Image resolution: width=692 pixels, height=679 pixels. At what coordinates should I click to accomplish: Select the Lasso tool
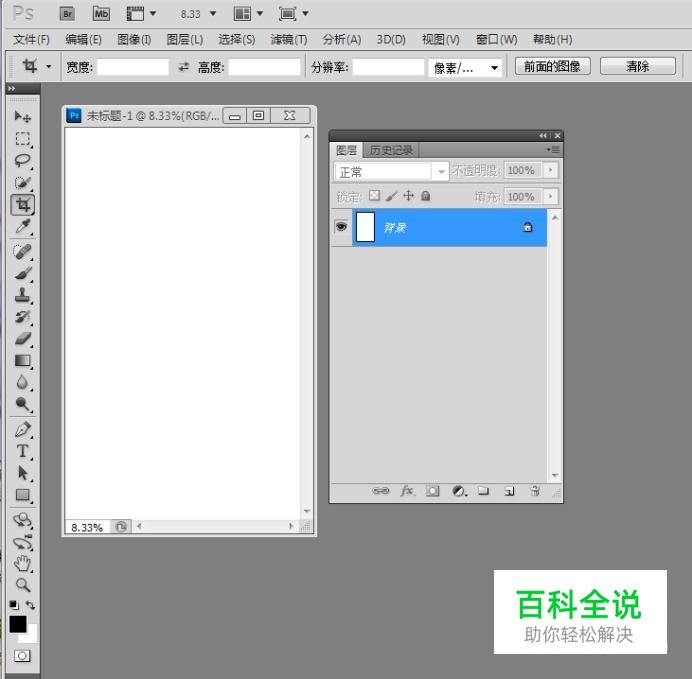point(23,161)
